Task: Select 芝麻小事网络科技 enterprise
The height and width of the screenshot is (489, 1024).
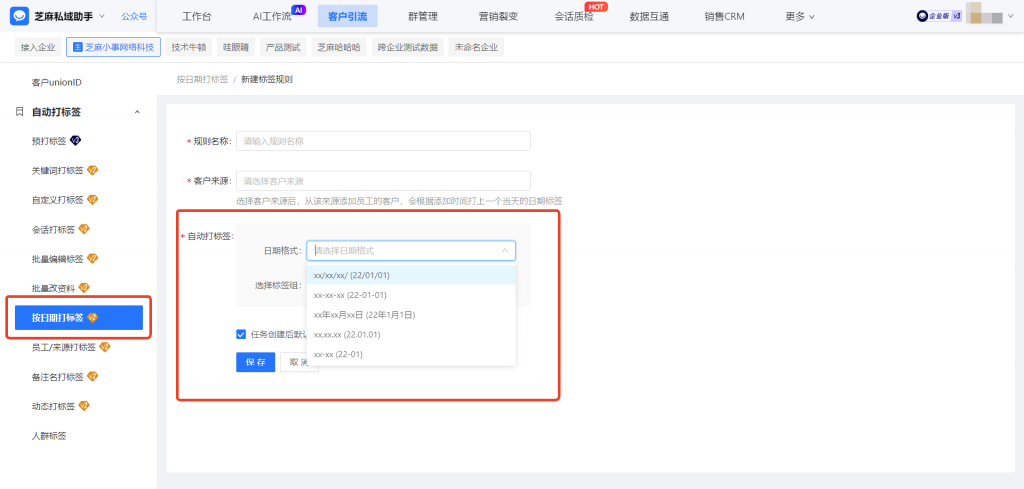Action: (114, 47)
